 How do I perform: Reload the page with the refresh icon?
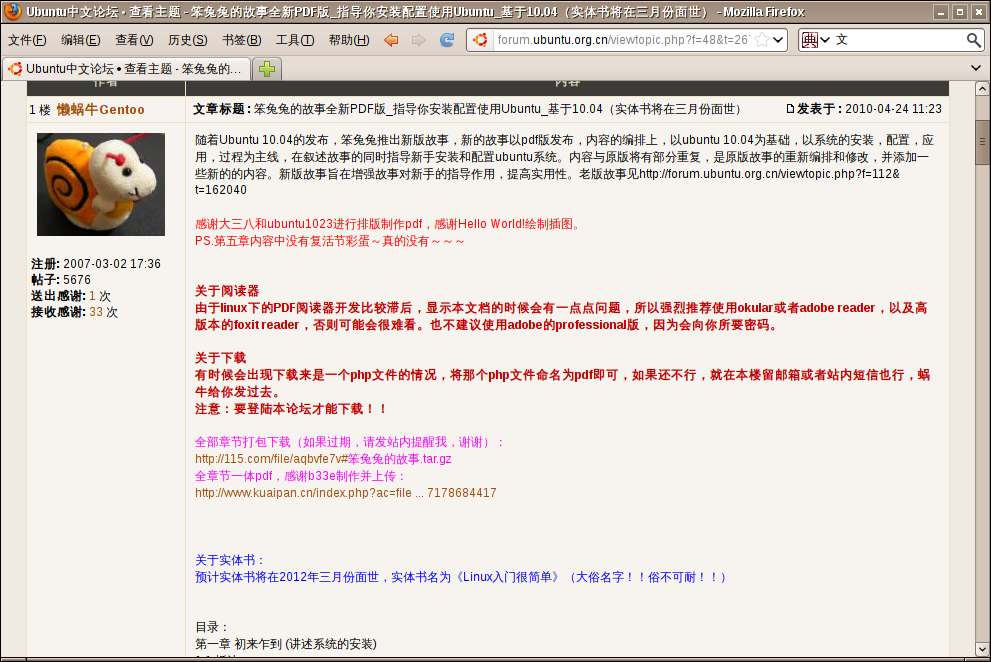pyautogui.click(x=447, y=40)
